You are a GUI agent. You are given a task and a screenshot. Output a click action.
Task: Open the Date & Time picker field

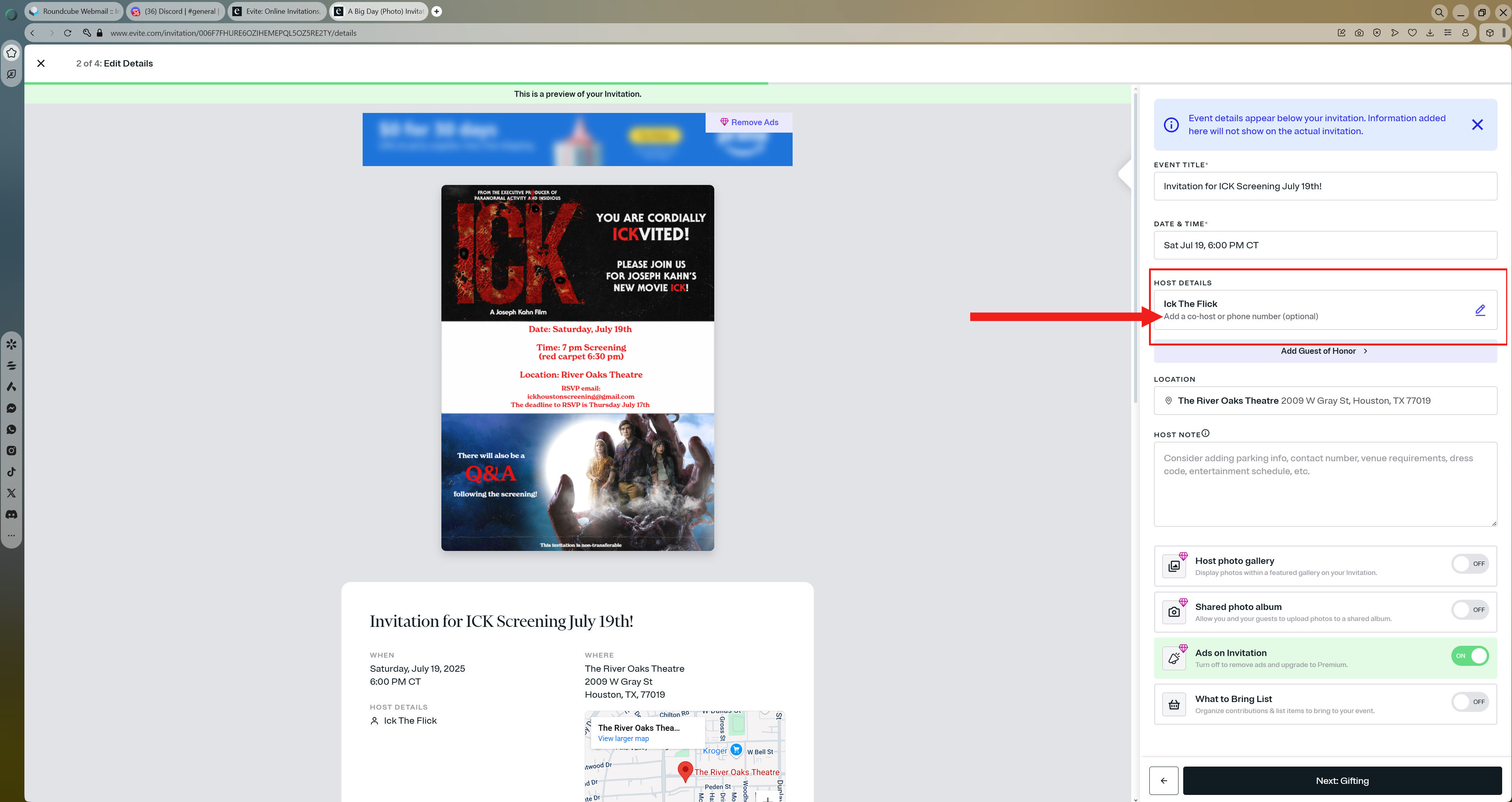(x=1325, y=245)
